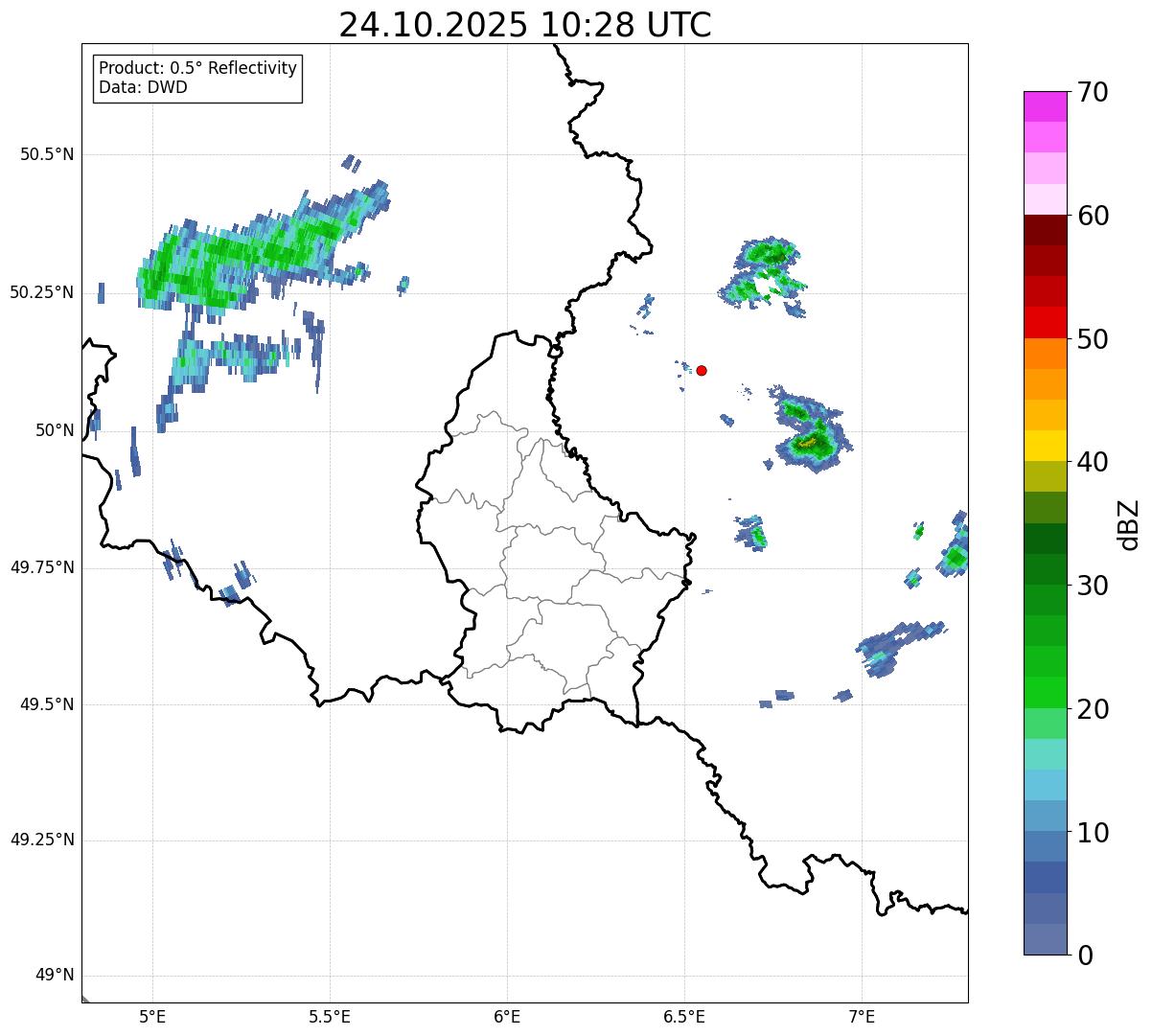Viewport: 1152px width, 1036px height.
Task: Click the '49.75°N' latitude label
Action: point(42,567)
